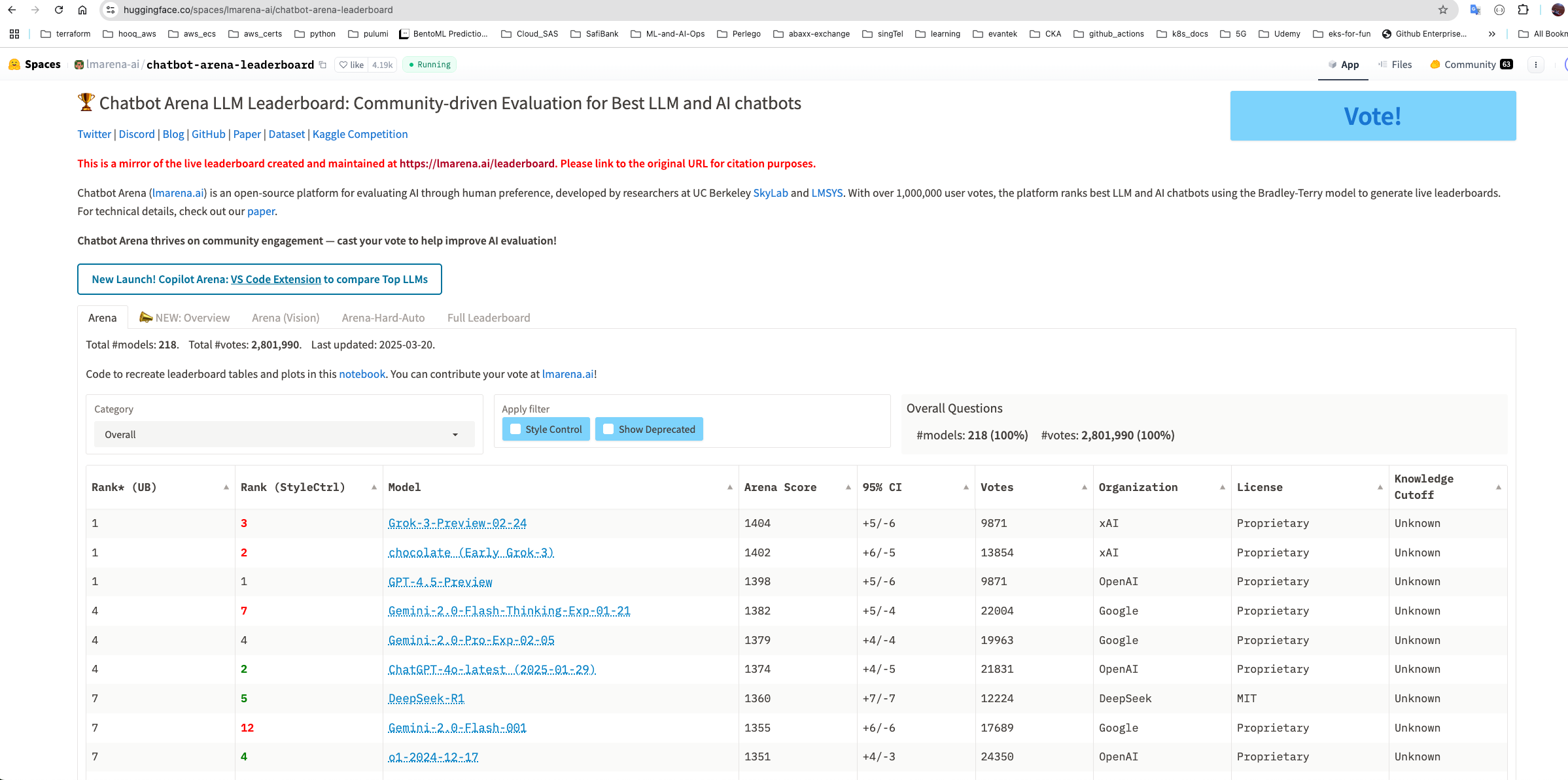The height and width of the screenshot is (780, 1568).
Task: Sort by the Arena Score column arrow
Action: click(848, 487)
